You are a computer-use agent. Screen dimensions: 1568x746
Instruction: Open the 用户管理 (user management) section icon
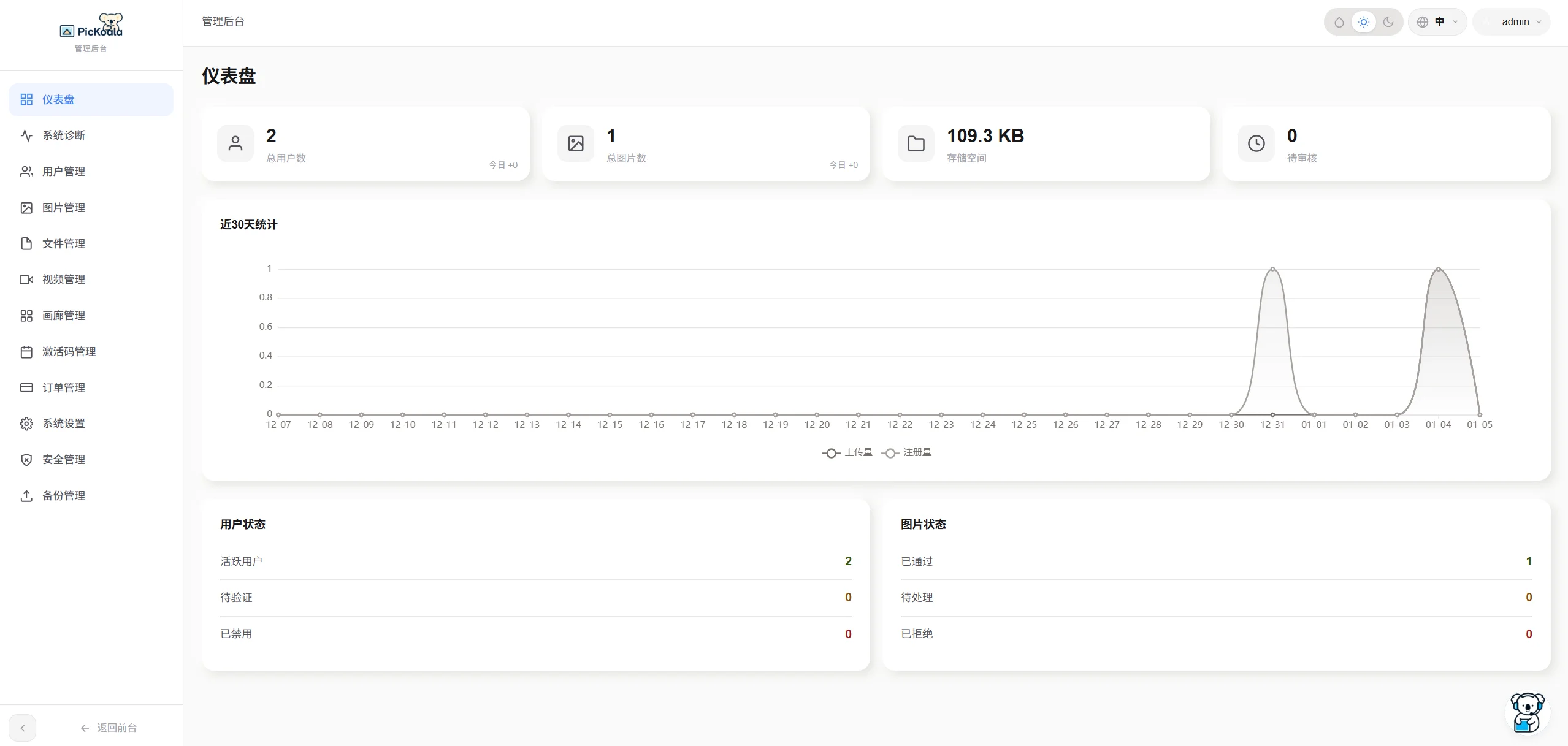(x=26, y=172)
